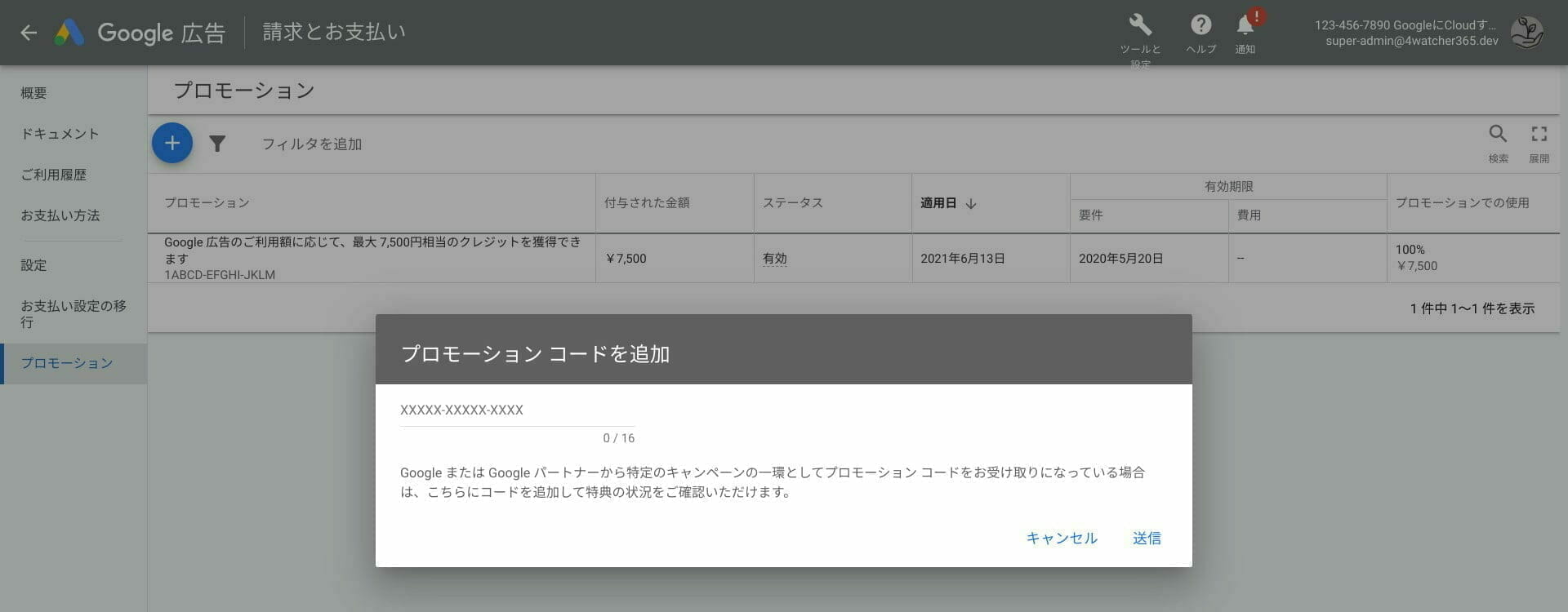Click the 付与された金額 column header

647,203
